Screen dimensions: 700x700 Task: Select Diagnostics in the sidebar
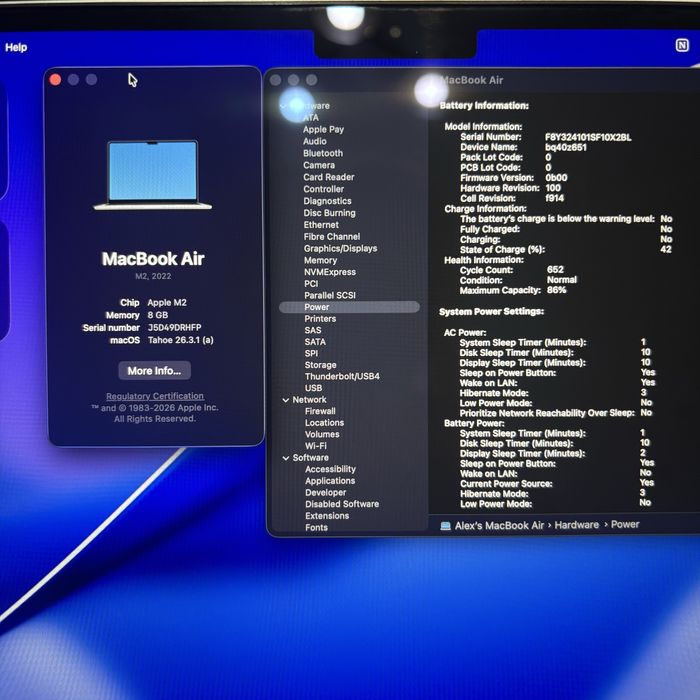(x=327, y=201)
